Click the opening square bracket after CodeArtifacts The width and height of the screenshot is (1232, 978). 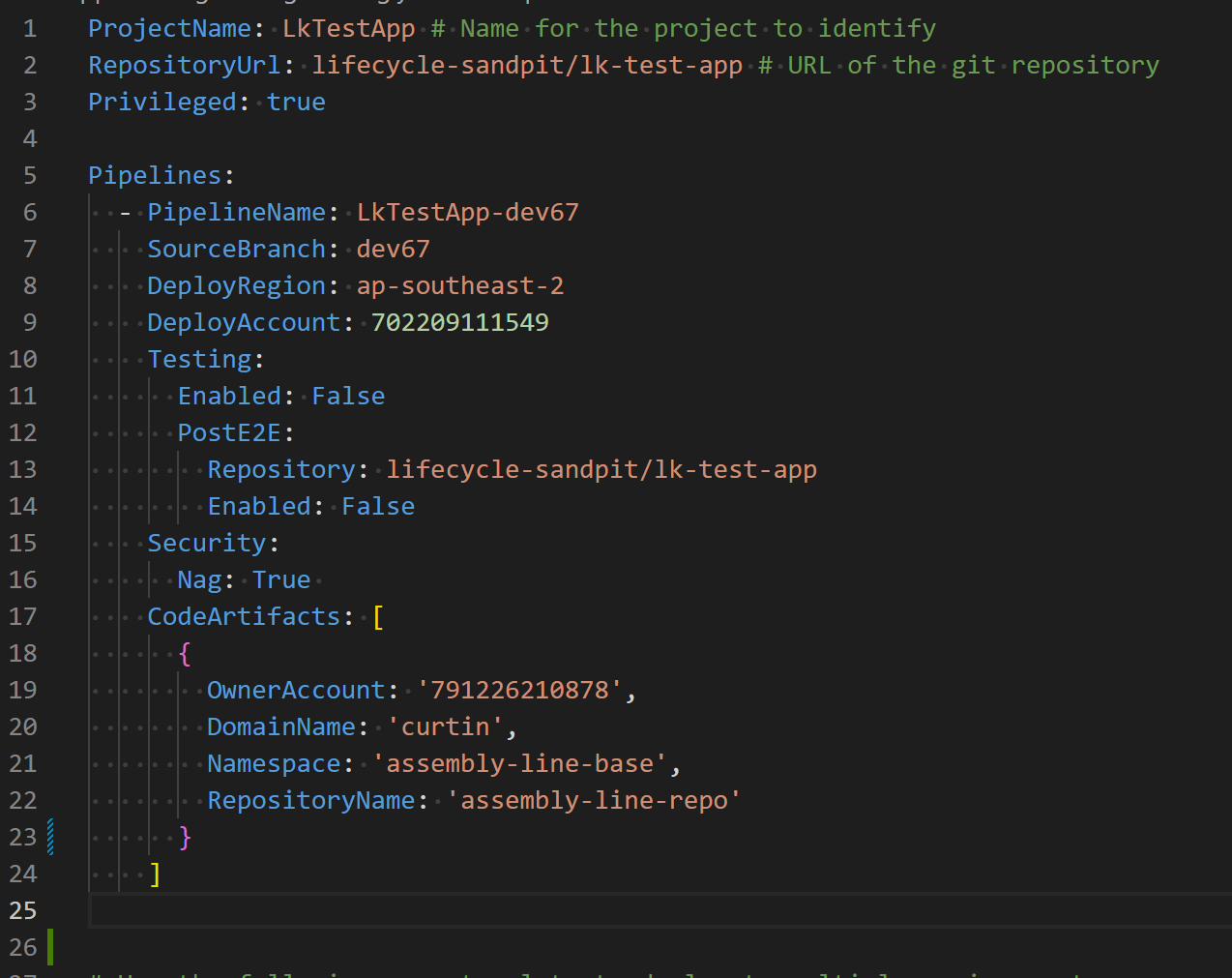378,616
